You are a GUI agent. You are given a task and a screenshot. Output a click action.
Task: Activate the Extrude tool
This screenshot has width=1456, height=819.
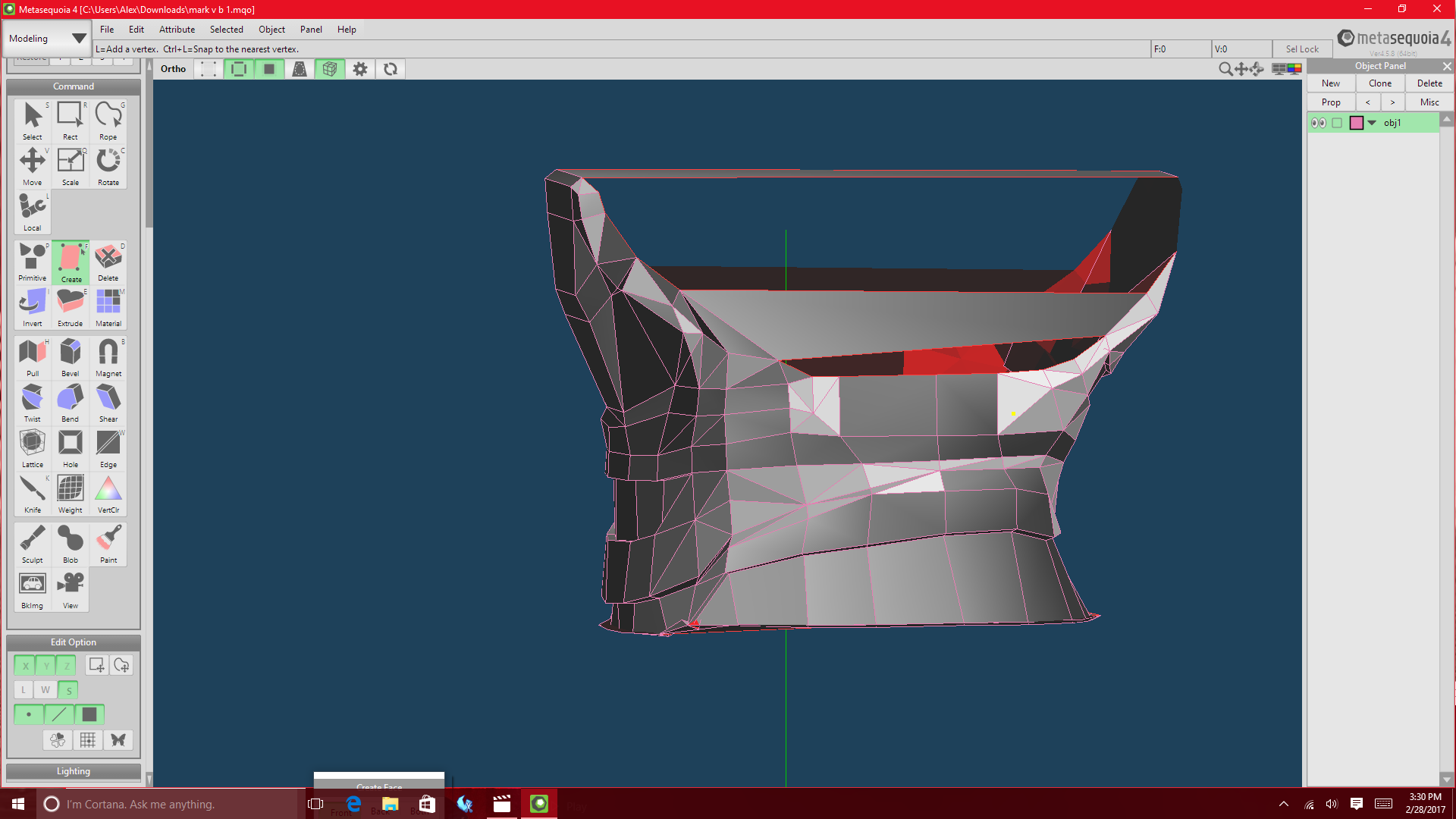pyautogui.click(x=71, y=307)
